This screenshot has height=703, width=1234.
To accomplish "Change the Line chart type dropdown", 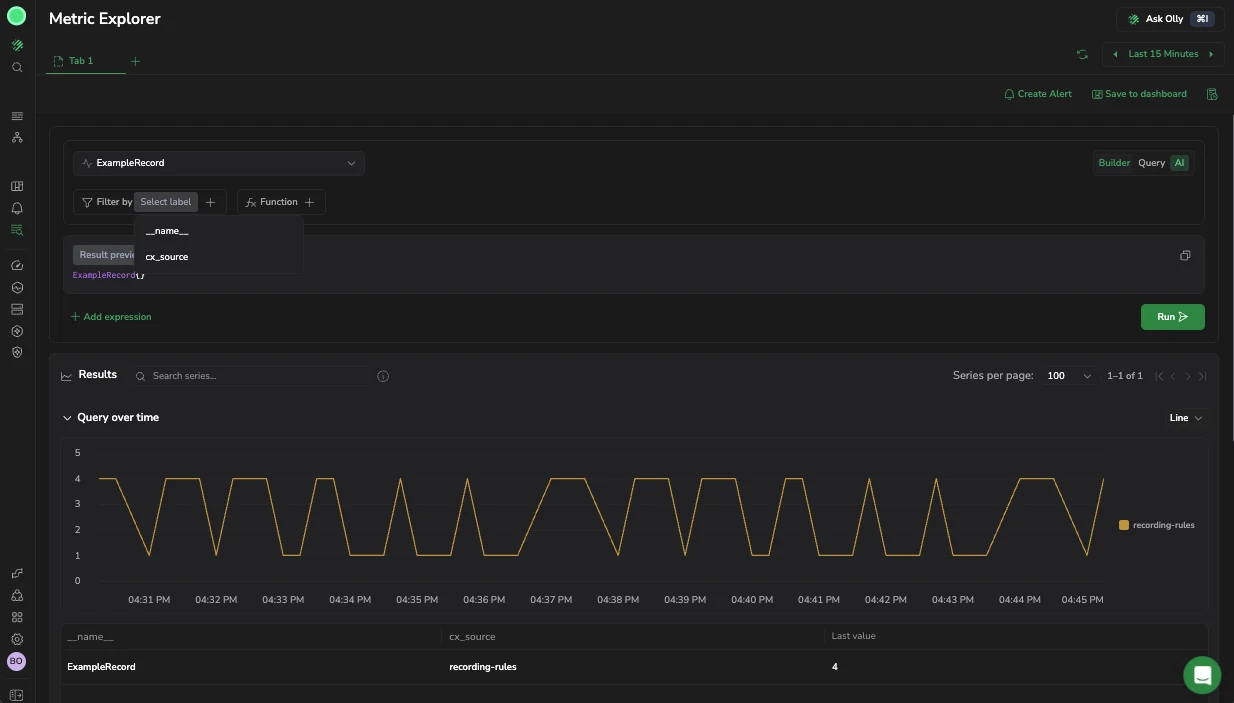I will [x=1186, y=418].
